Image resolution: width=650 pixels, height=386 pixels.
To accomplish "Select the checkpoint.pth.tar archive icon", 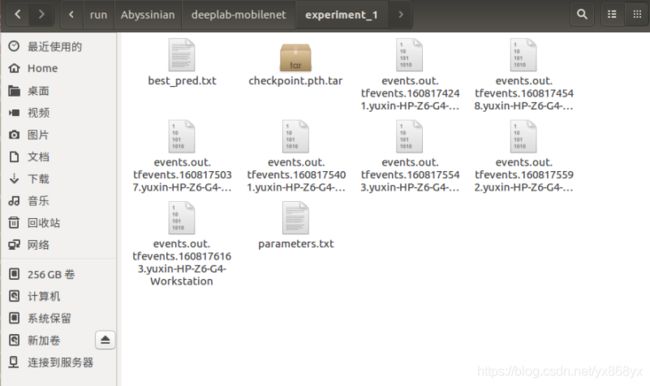I will pos(296,57).
